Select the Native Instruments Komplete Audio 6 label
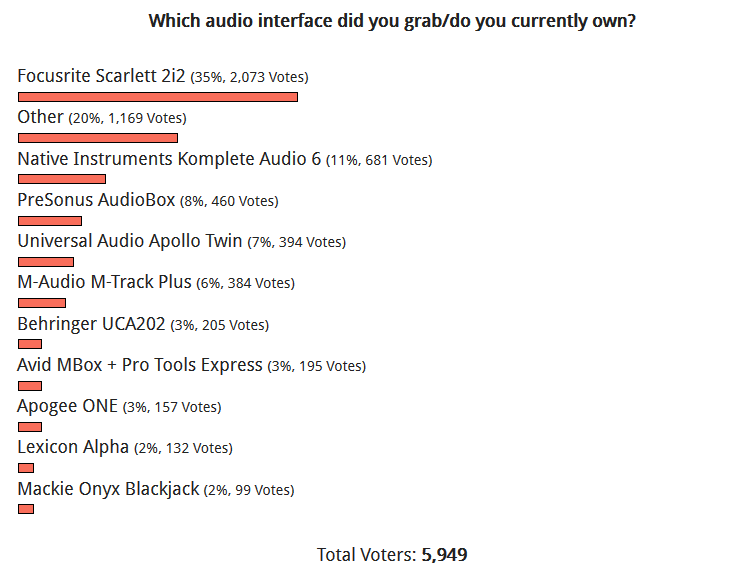This screenshot has width=740, height=573. 169,159
